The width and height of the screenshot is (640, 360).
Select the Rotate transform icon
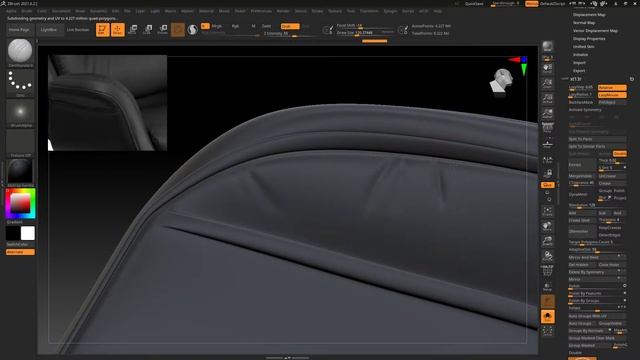163,29
